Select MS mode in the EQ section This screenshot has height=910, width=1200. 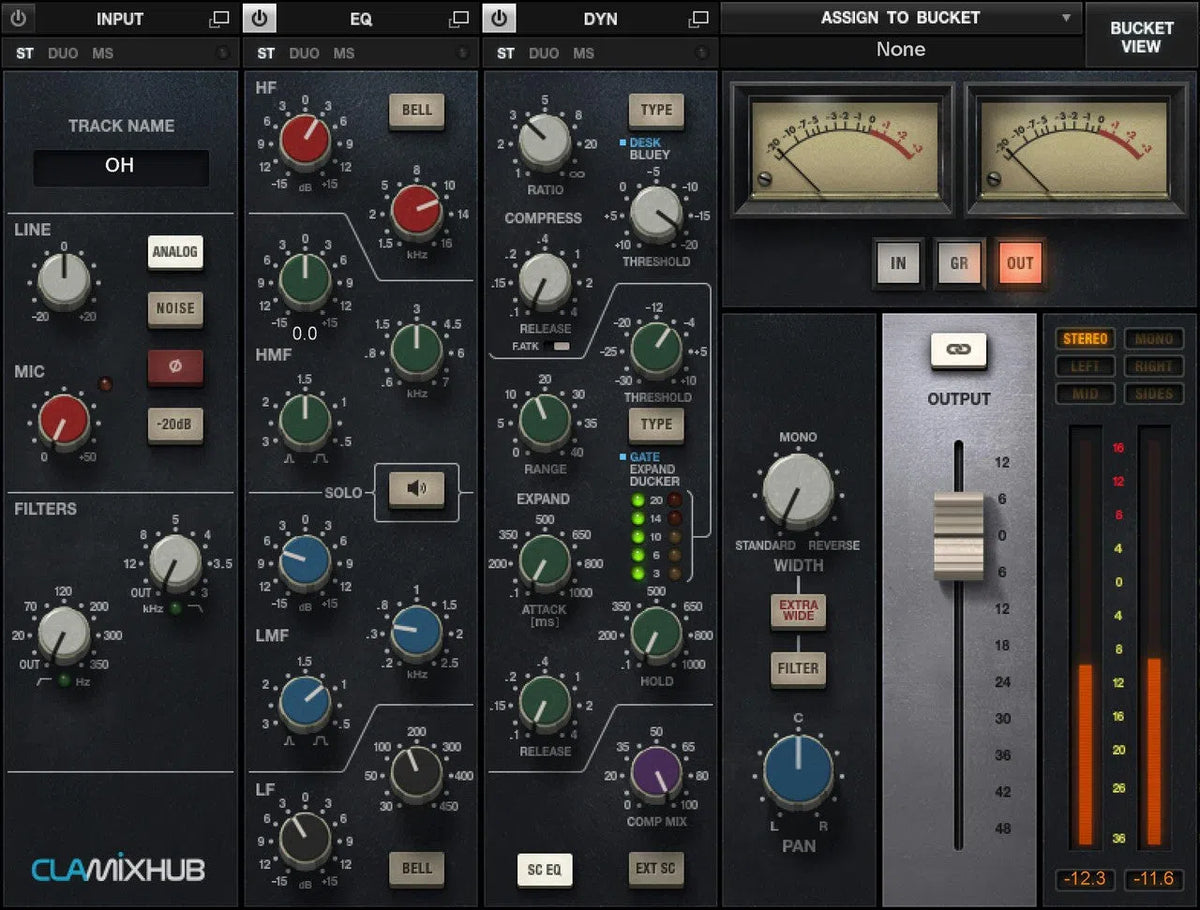pyautogui.click(x=344, y=53)
